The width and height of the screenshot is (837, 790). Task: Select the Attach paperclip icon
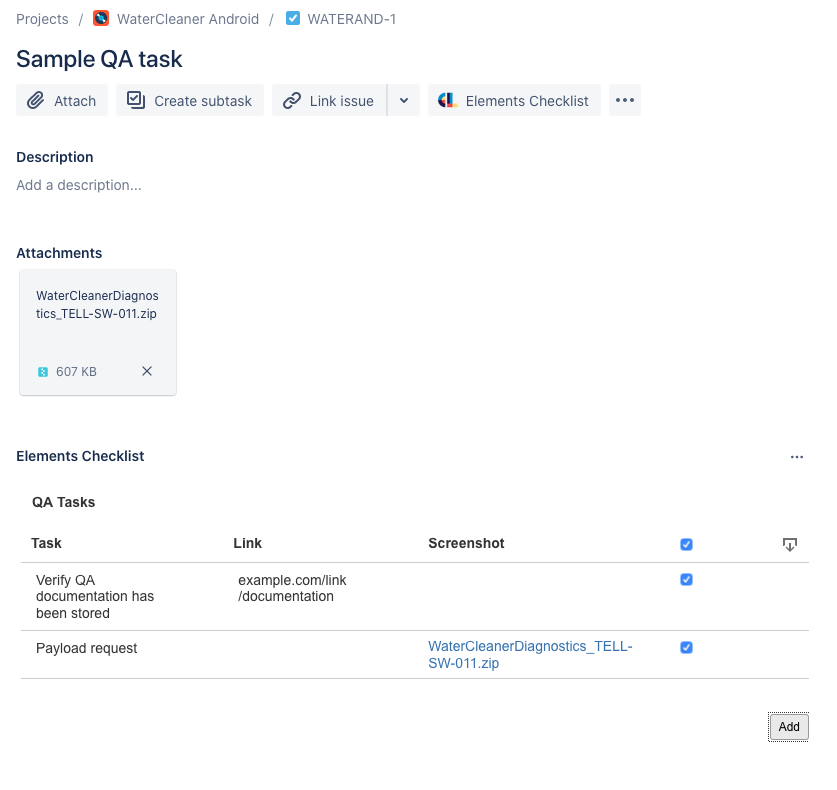[x=38, y=100]
